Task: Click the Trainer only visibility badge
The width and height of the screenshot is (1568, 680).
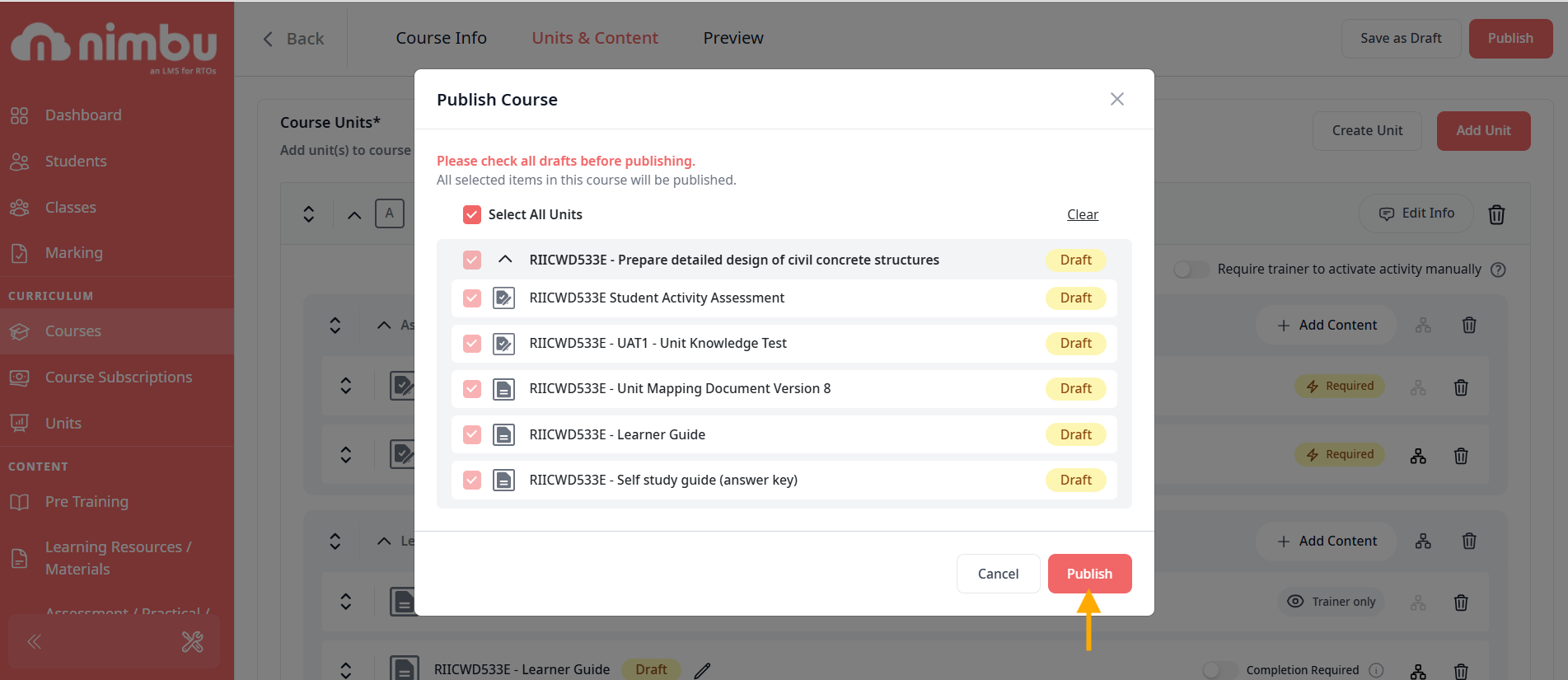Action: (1332, 602)
